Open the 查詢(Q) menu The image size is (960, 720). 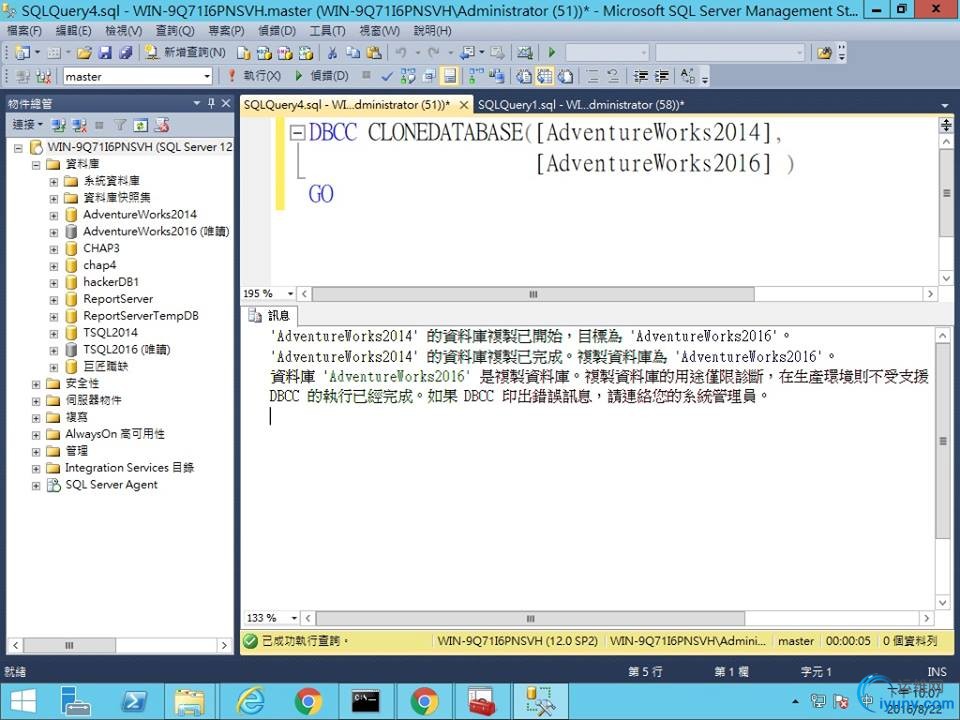click(x=175, y=30)
